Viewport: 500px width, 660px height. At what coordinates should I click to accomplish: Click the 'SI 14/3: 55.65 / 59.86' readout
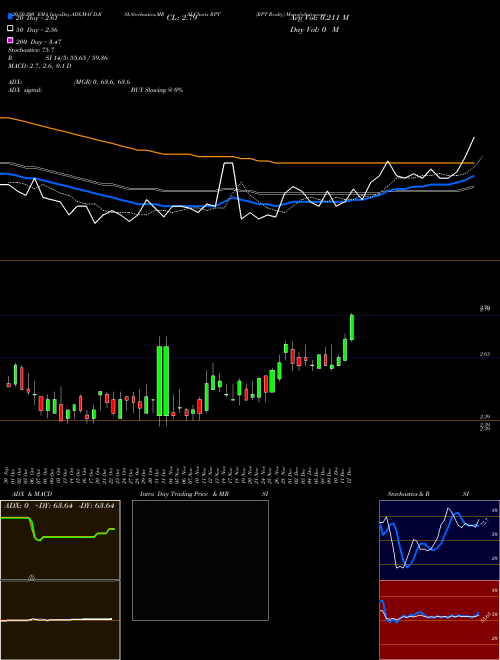pos(77,58)
